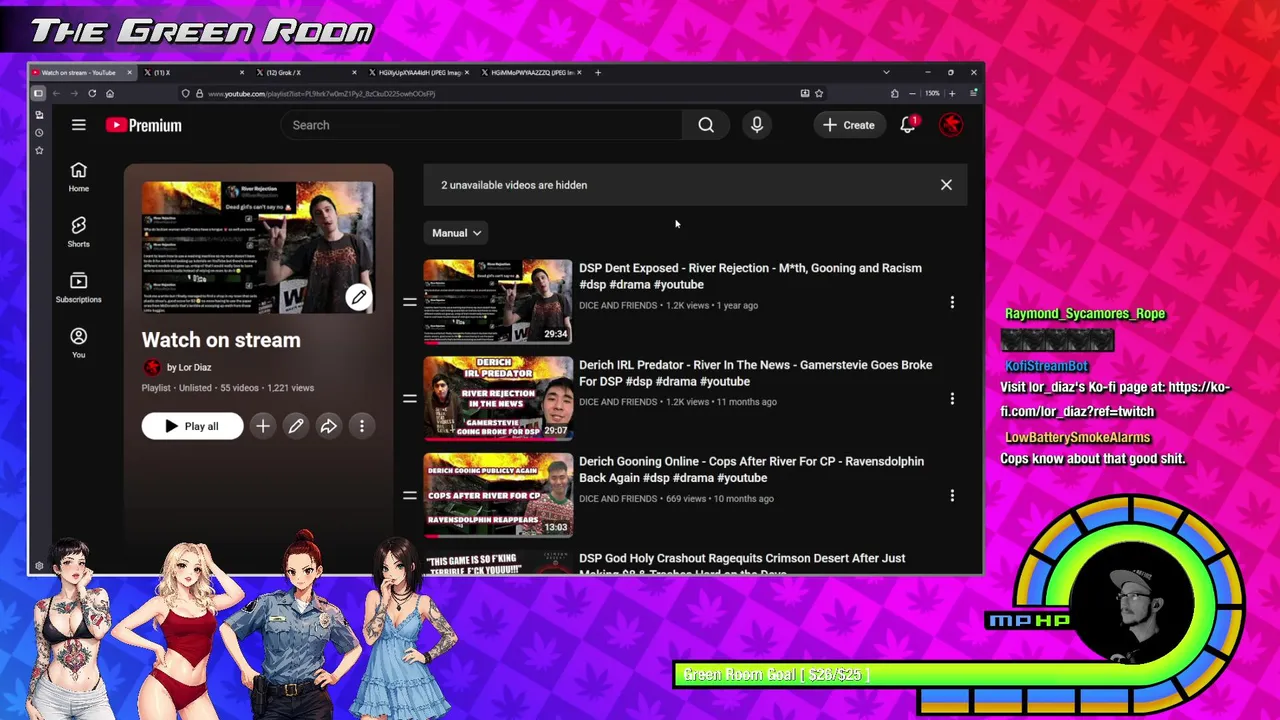Viewport: 1280px width, 720px height.
Task: Click the browser address bar URL
Action: tap(321, 93)
